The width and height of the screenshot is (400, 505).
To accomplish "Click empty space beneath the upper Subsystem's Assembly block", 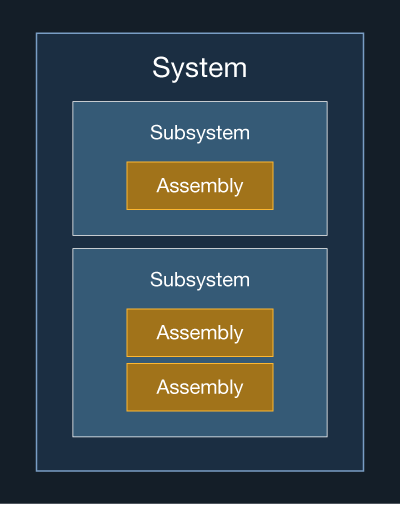I will 200,222.
